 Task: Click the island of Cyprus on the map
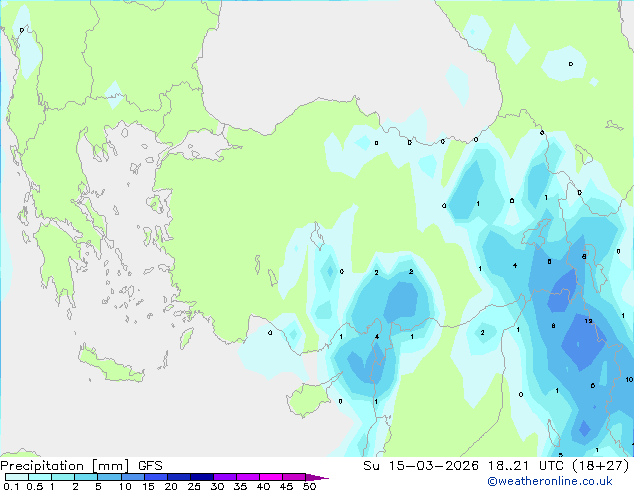311,397
